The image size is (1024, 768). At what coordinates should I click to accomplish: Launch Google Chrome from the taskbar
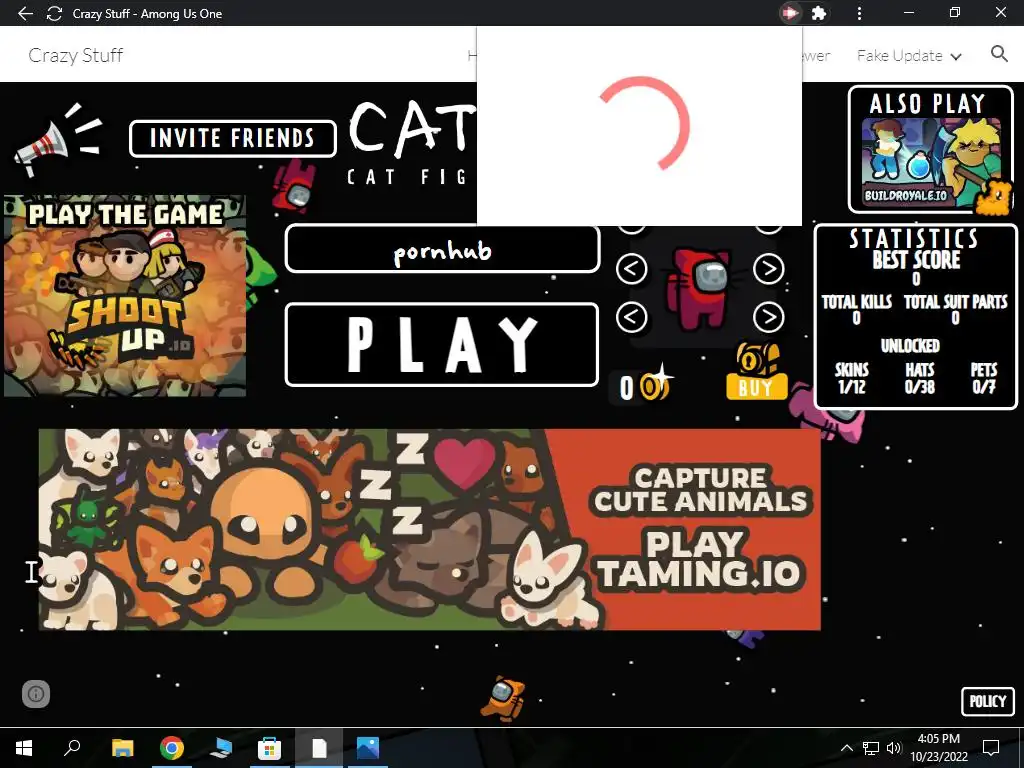coord(172,748)
